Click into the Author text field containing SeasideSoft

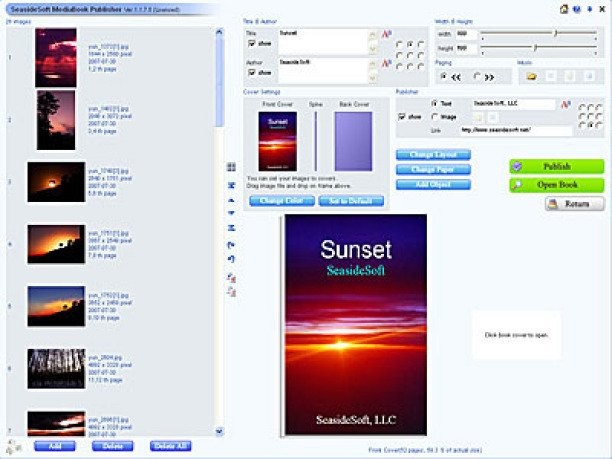323,71
